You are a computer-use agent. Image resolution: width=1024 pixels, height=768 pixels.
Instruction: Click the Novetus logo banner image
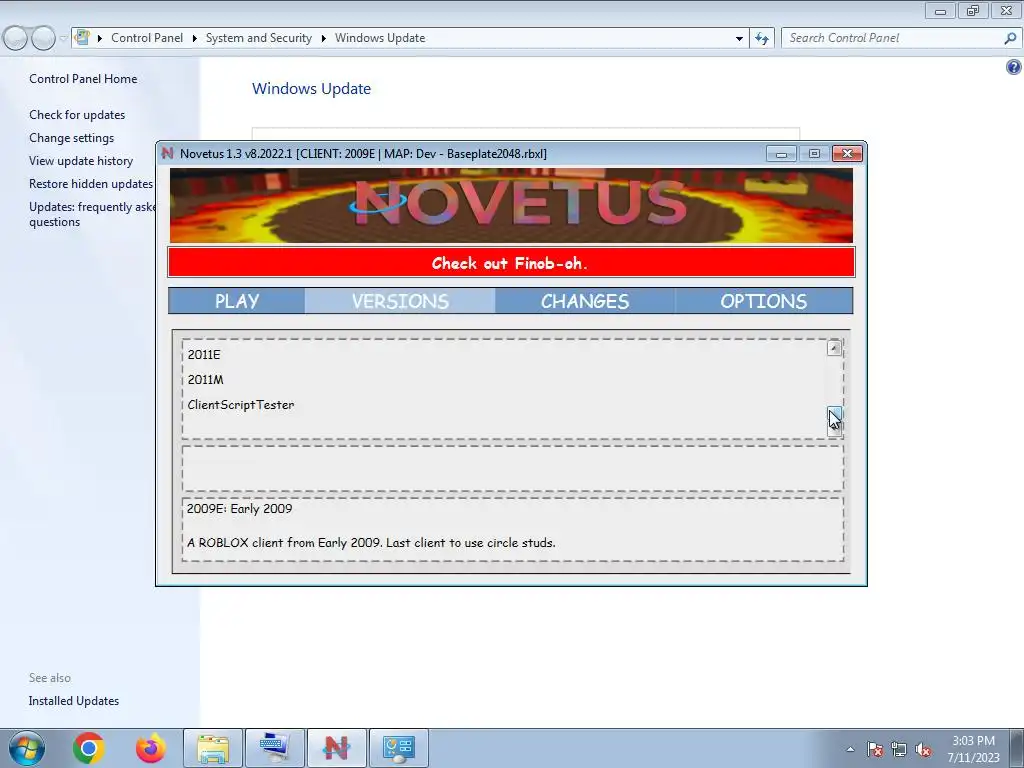tap(511, 205)
